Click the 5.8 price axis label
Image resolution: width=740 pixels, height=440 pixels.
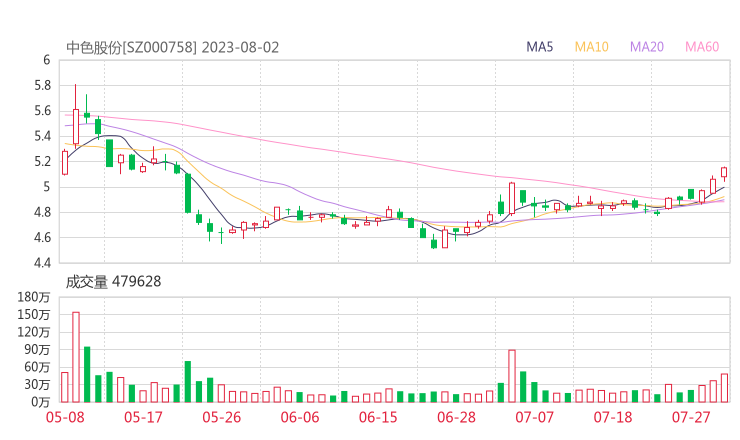coord(42,86)
